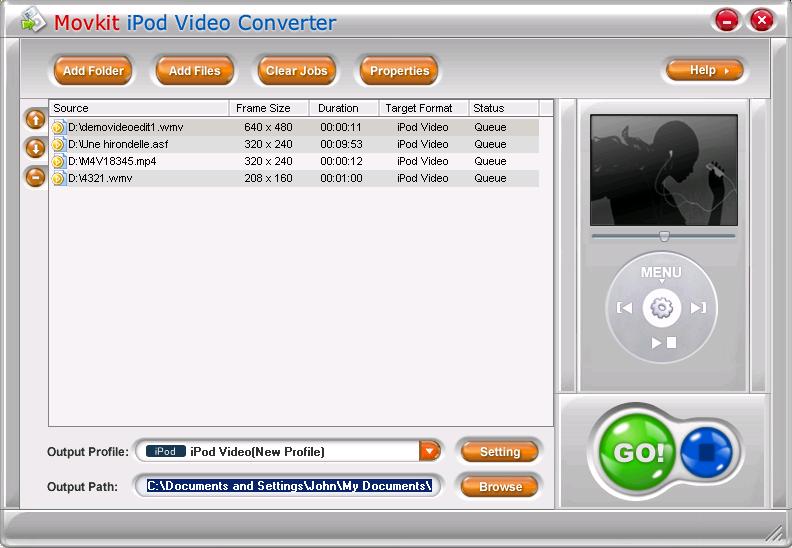792x548 pixels.
Task: Adjust the preview seek slider handle
Action: click(664, 236)
